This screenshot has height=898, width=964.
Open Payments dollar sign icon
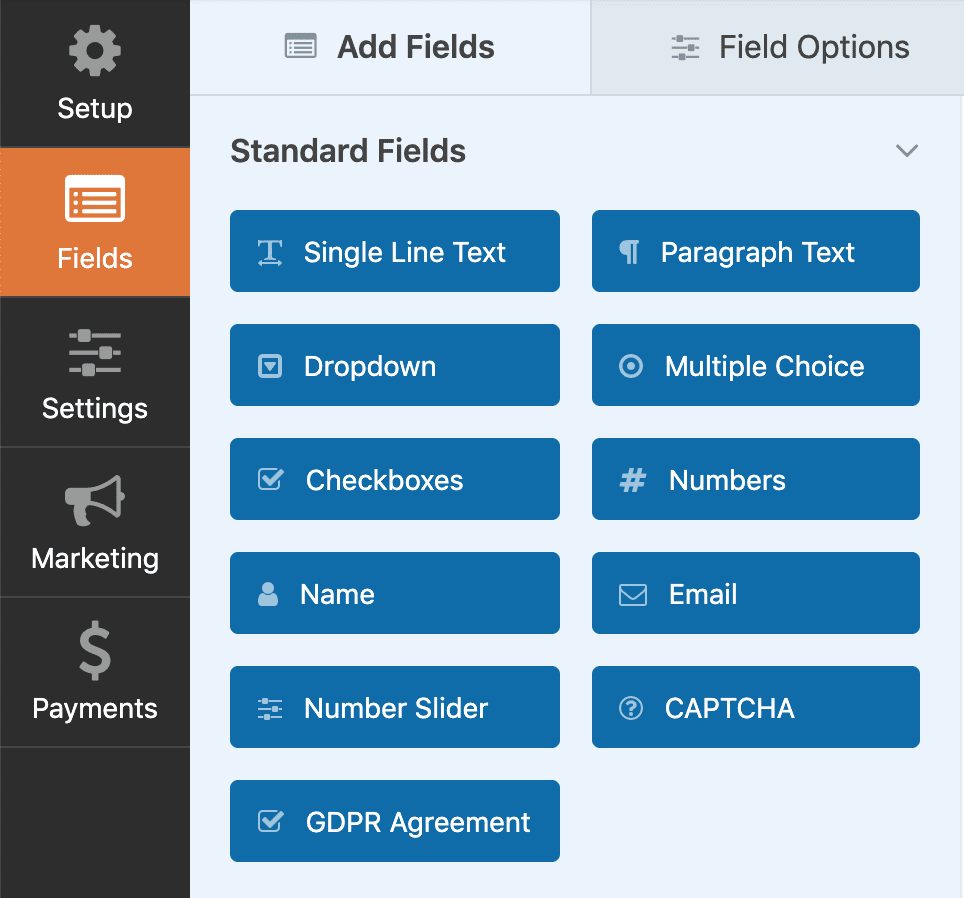pyautogui.click(x=95, y=651)
